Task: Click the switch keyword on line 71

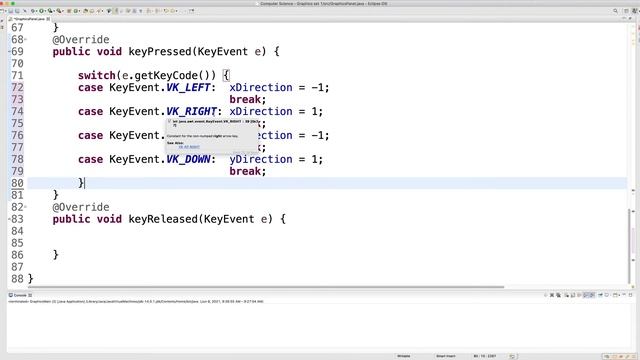Action: pyautogui.click(x=97, y=76)
